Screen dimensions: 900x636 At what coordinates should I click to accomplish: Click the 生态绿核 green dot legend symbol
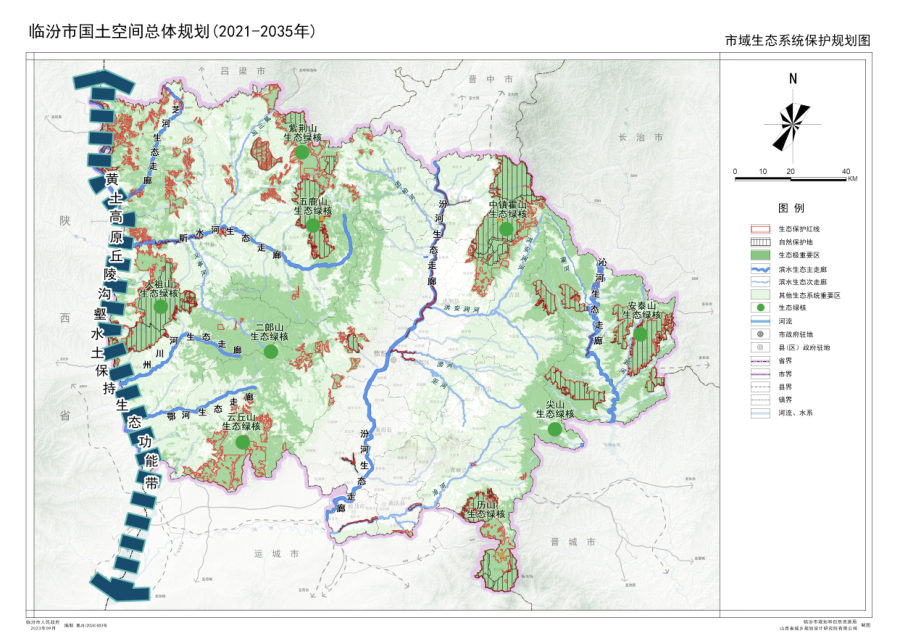(x=761, y=308)
